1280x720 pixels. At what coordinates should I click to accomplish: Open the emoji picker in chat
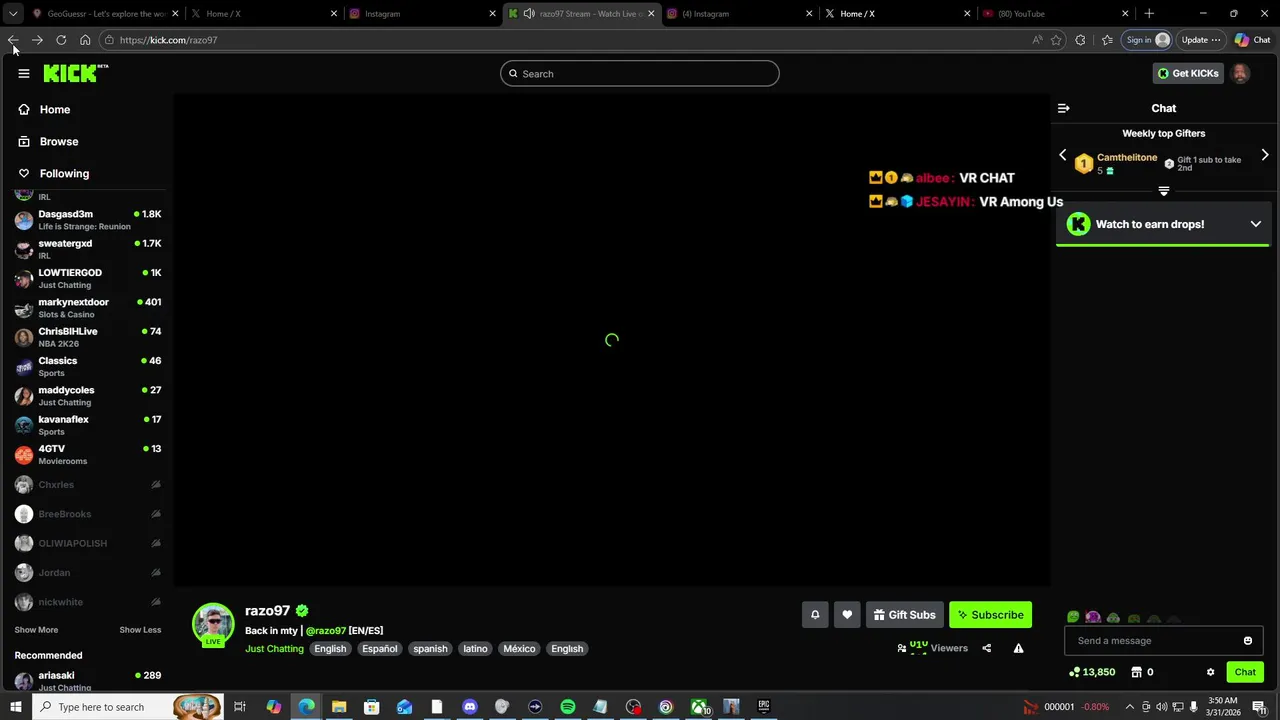[1248, 641]
